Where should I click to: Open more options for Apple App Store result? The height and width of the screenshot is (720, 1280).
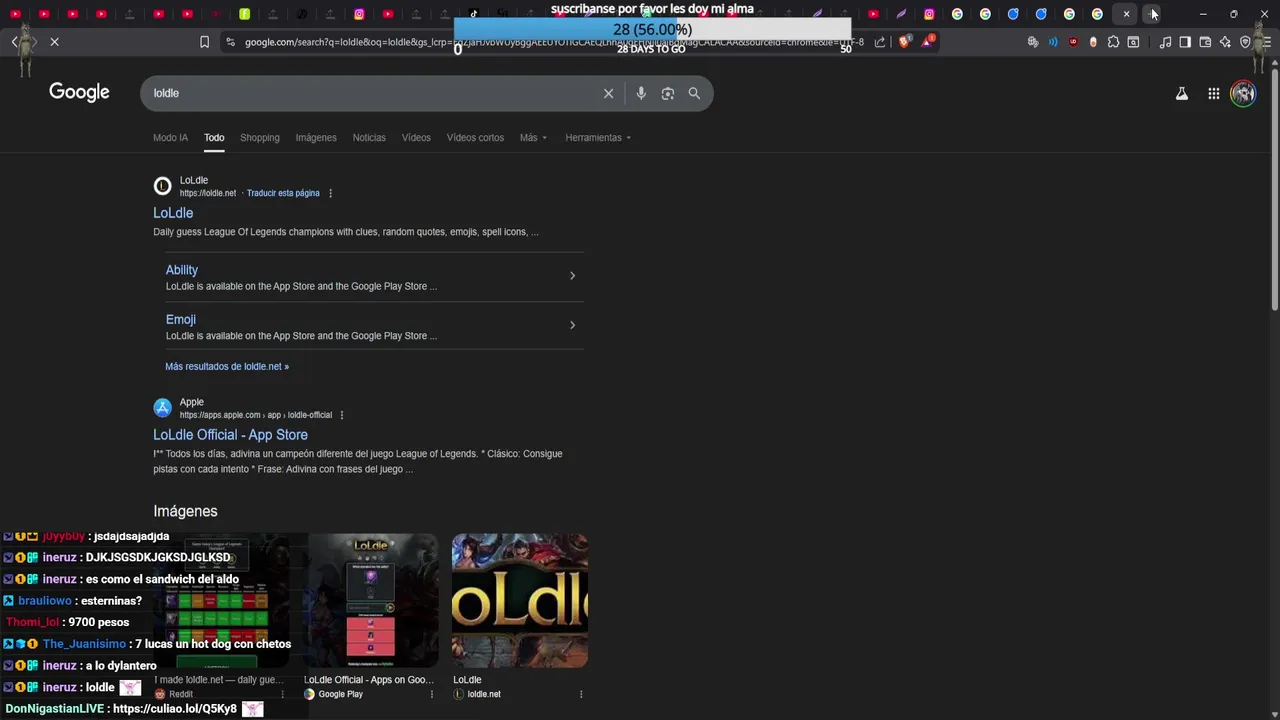(x=342, y=415)
